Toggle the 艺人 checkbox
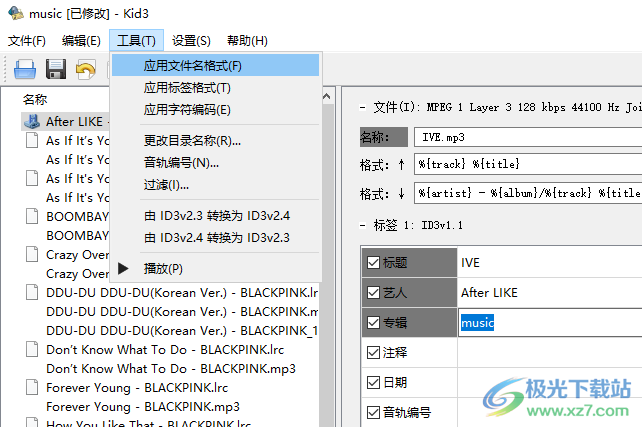 click(373, 293)
